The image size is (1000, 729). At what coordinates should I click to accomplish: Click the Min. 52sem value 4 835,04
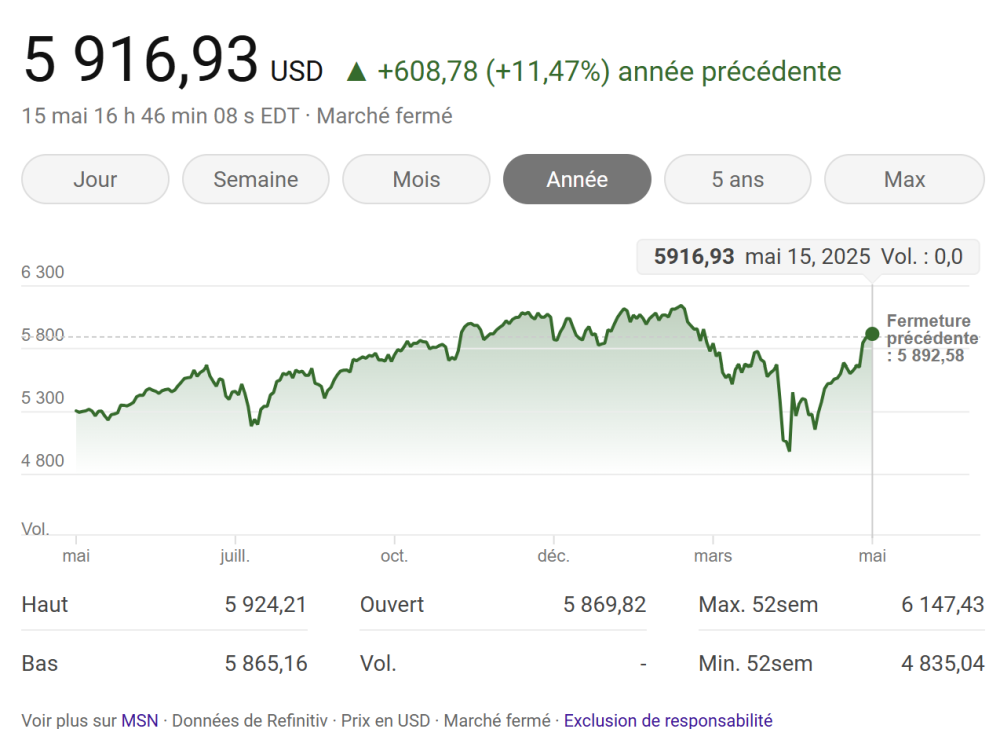943,663
